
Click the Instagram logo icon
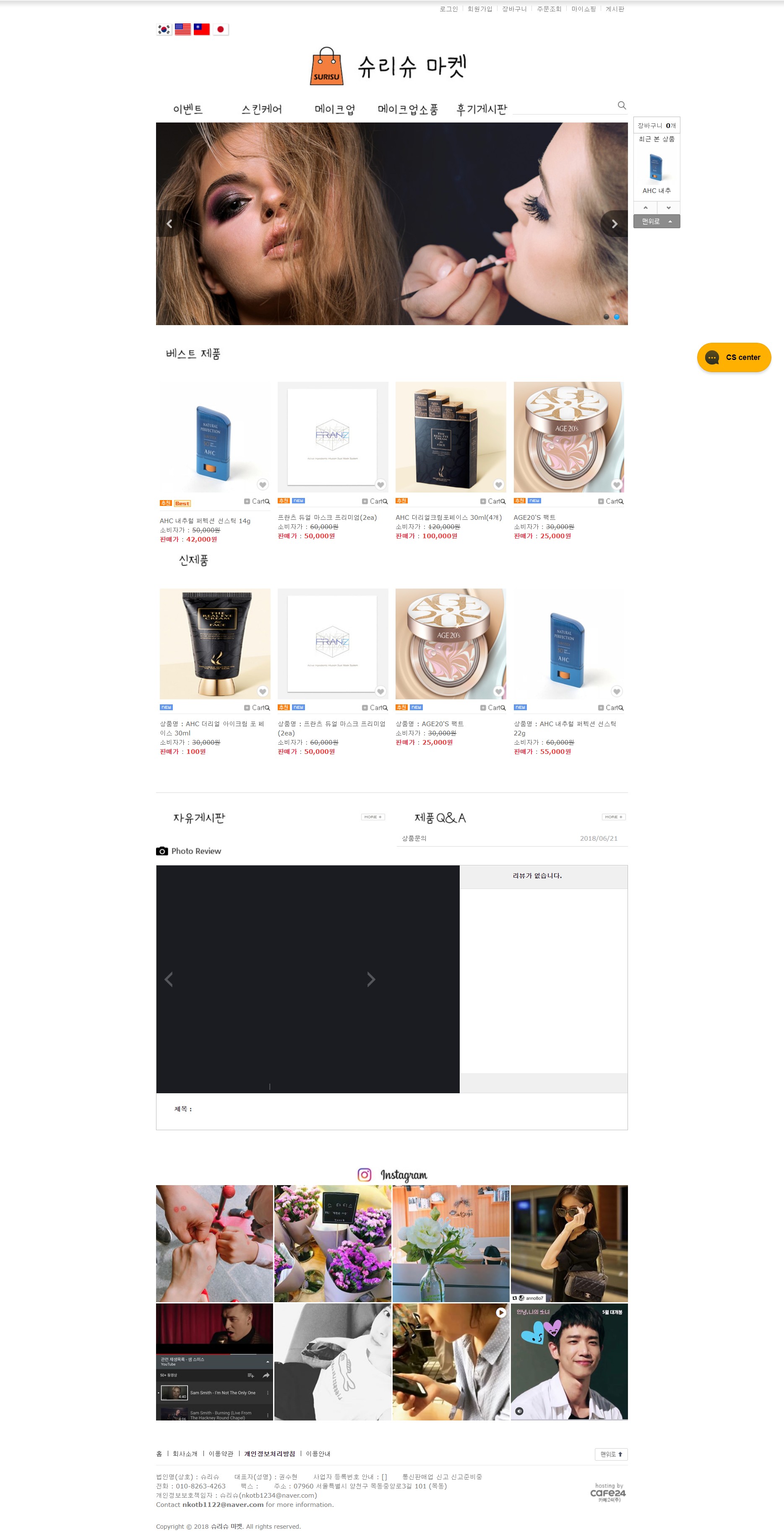pos(364,1175)
